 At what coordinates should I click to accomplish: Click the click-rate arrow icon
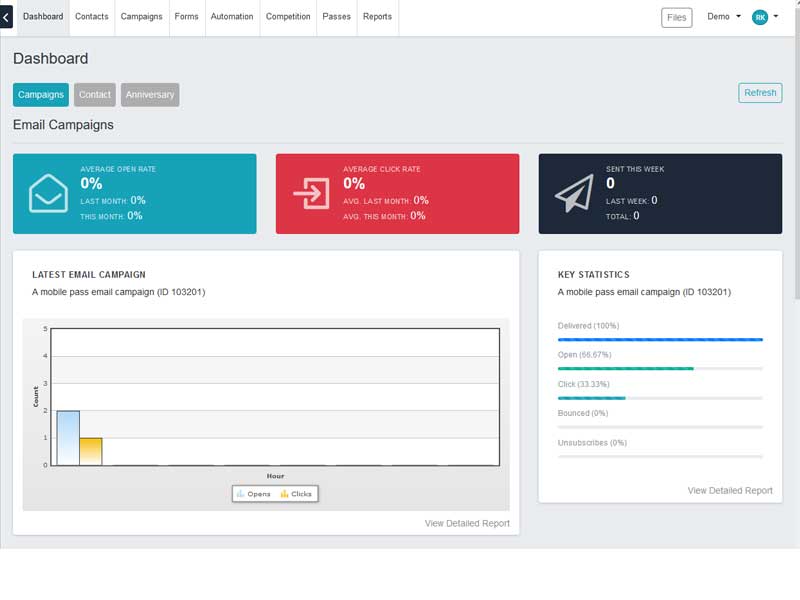click(311, 194)
